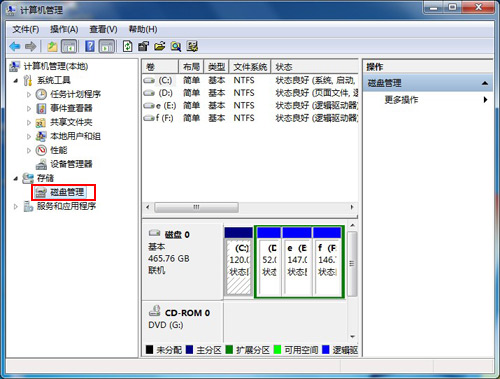Collapse the 系统工具 tree node
Viewport: 500px width, 379px height.
(16, 80)
